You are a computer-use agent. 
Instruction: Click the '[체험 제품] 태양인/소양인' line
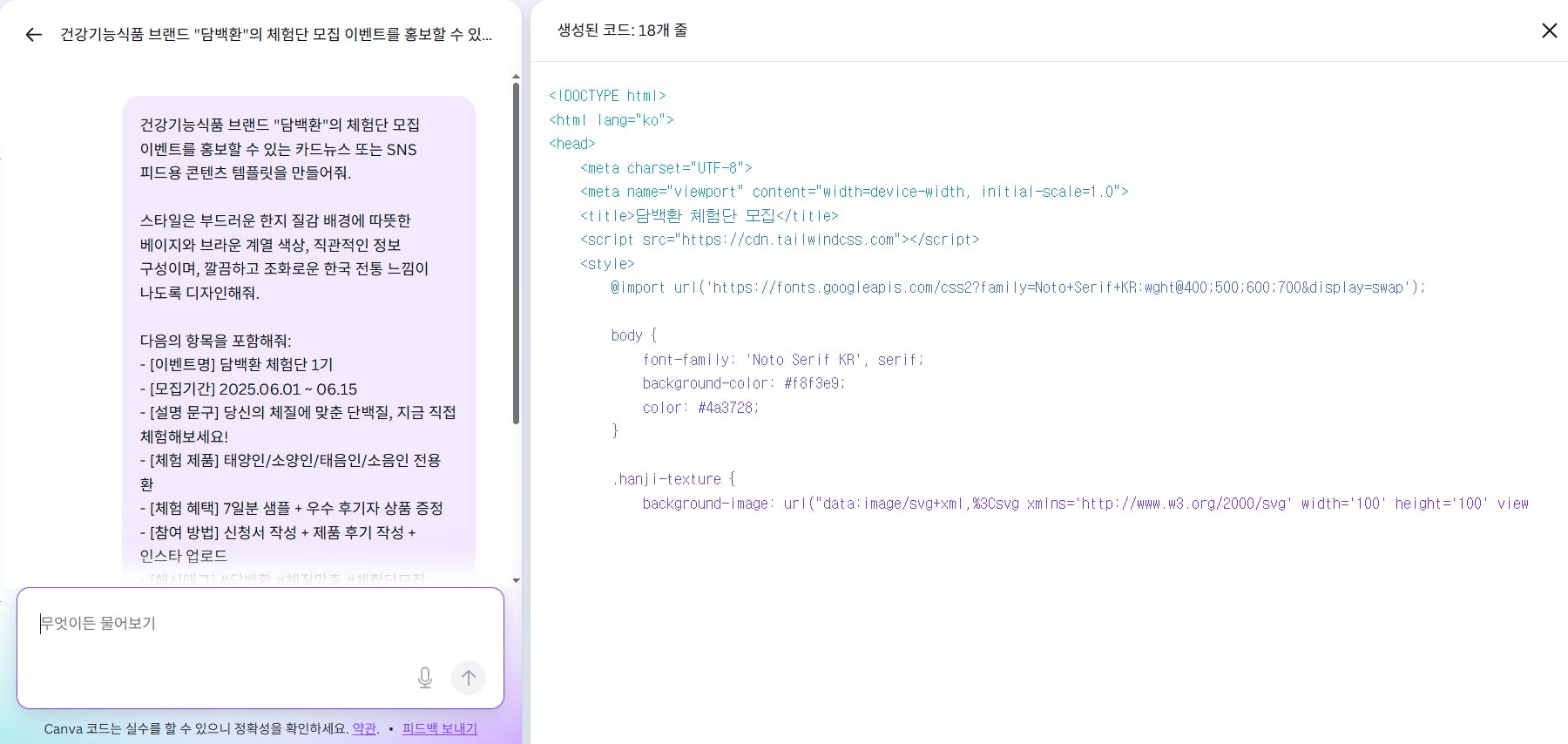click(x=290, y=472)
